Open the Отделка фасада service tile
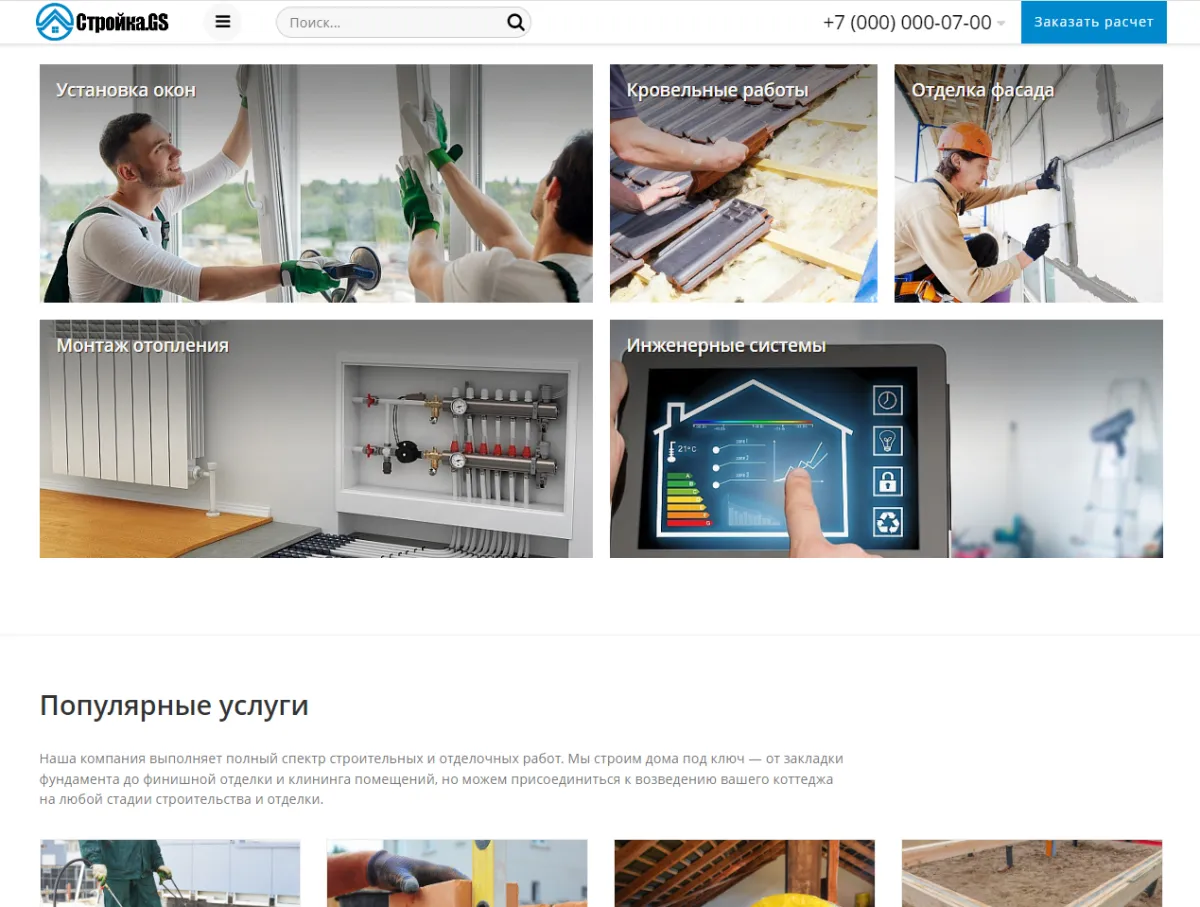 pyautogui.click(x=1028, y=183)
